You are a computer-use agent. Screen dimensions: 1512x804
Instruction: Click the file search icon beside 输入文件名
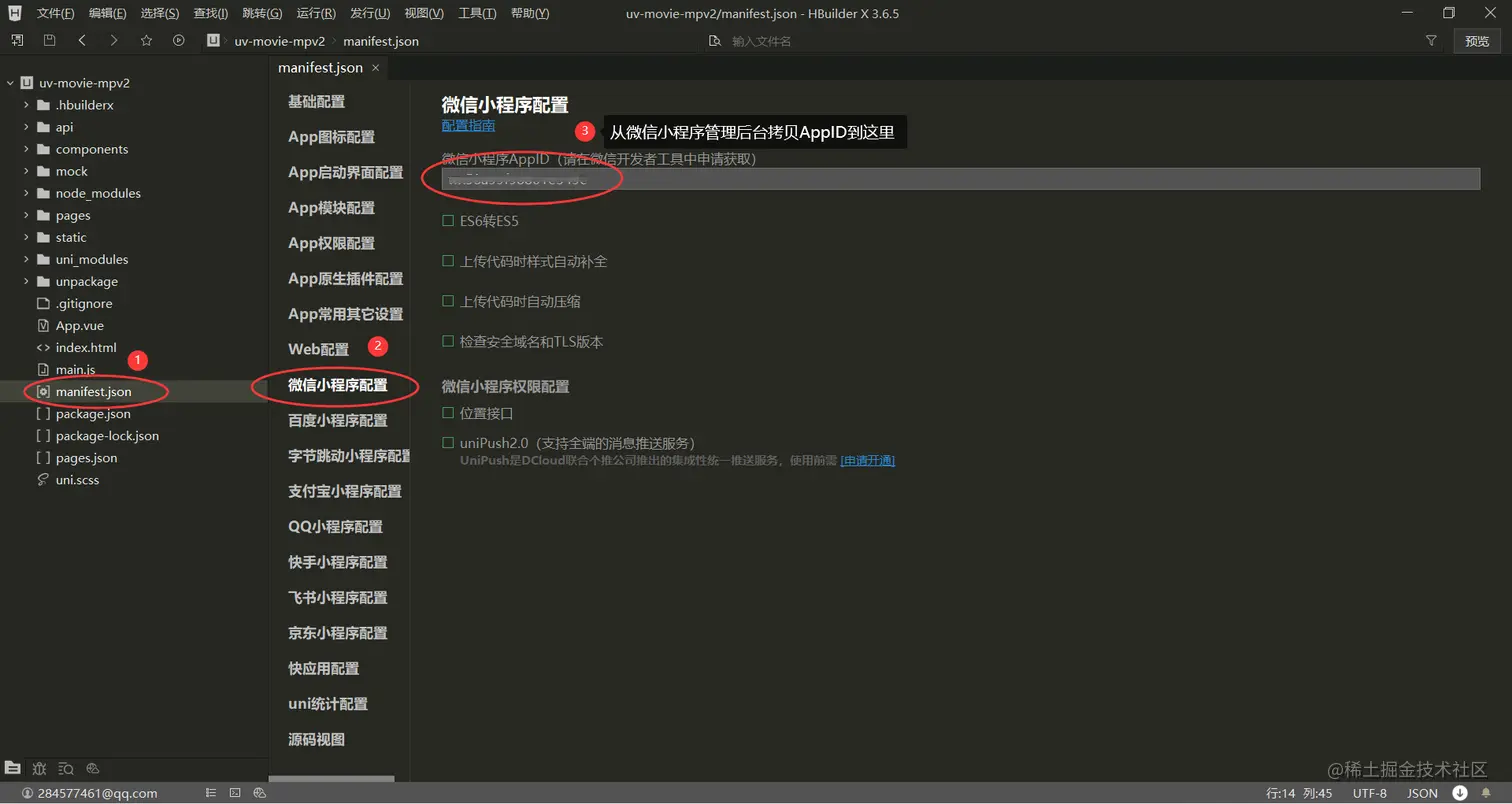(x=714, y=41)
